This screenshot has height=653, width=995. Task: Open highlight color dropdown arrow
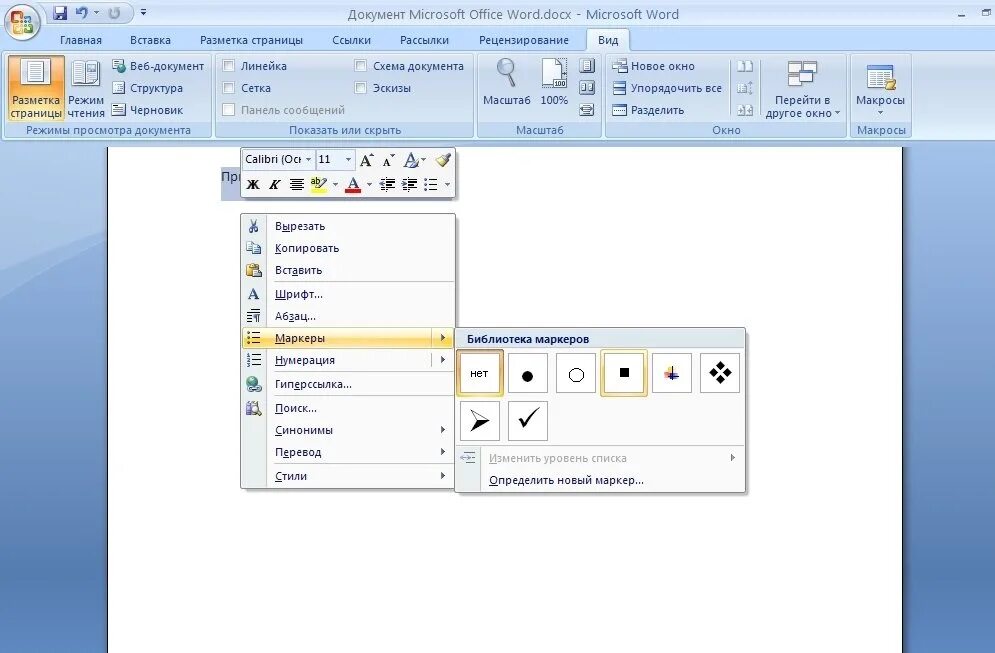pos(335,185)
